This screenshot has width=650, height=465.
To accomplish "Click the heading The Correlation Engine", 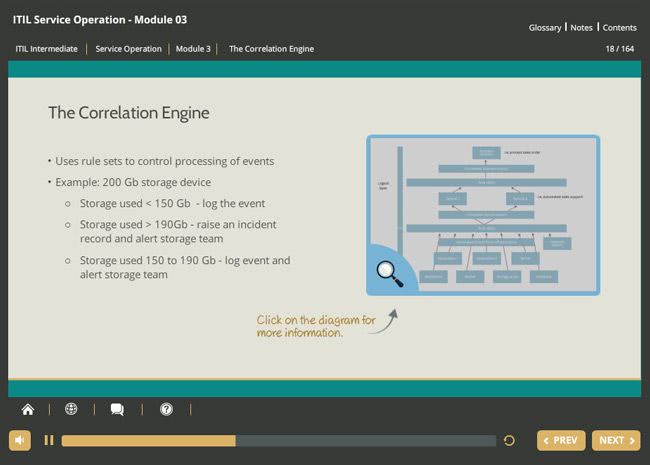I will (x=129, y=113).
